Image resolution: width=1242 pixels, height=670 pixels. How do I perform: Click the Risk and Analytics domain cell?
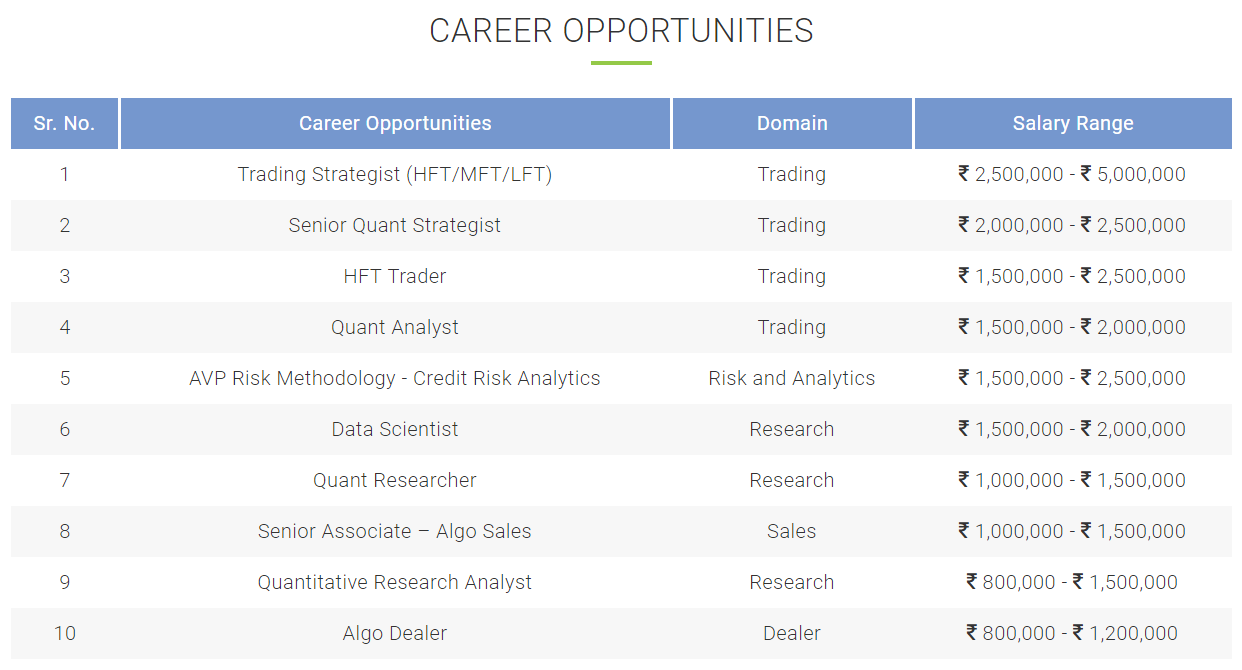pos(792,378)
